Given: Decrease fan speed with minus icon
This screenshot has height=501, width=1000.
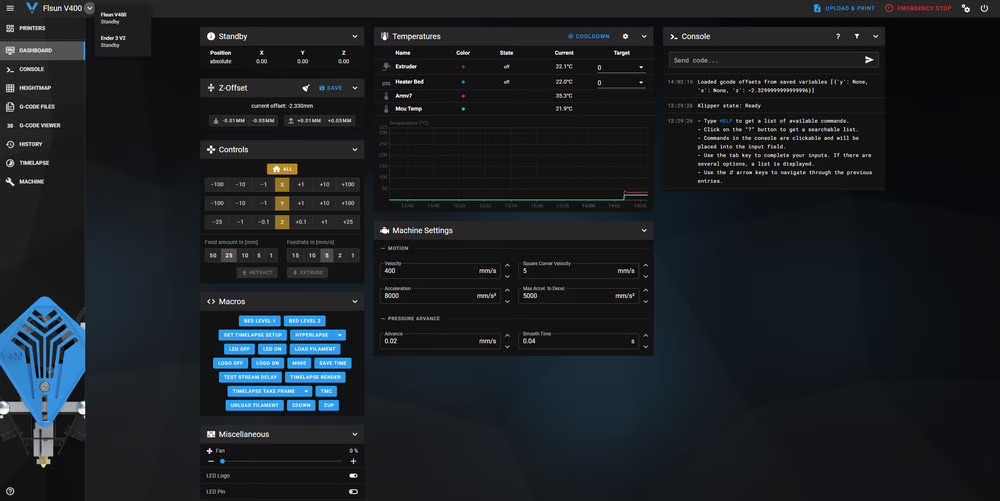Looking at the screenshot, I should coord(210,461).
